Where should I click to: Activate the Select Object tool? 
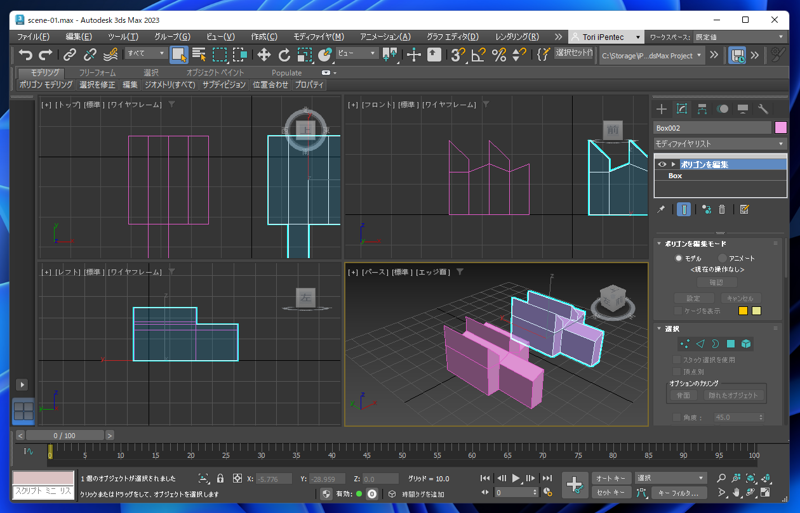click(x=179, y=54)
